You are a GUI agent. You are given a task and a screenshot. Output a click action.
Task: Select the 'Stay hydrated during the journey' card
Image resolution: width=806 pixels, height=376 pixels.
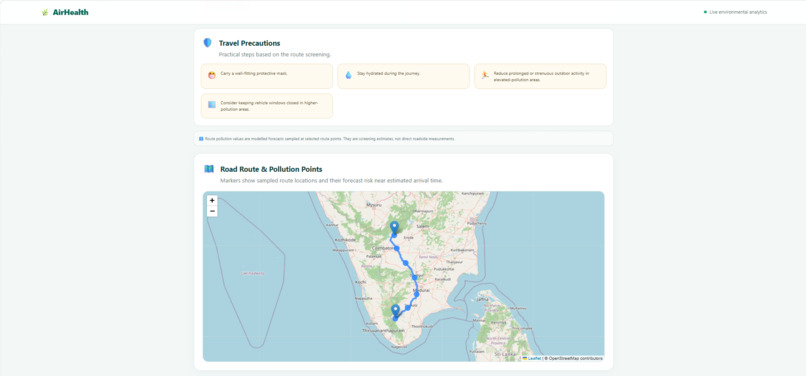click(404, 76)
